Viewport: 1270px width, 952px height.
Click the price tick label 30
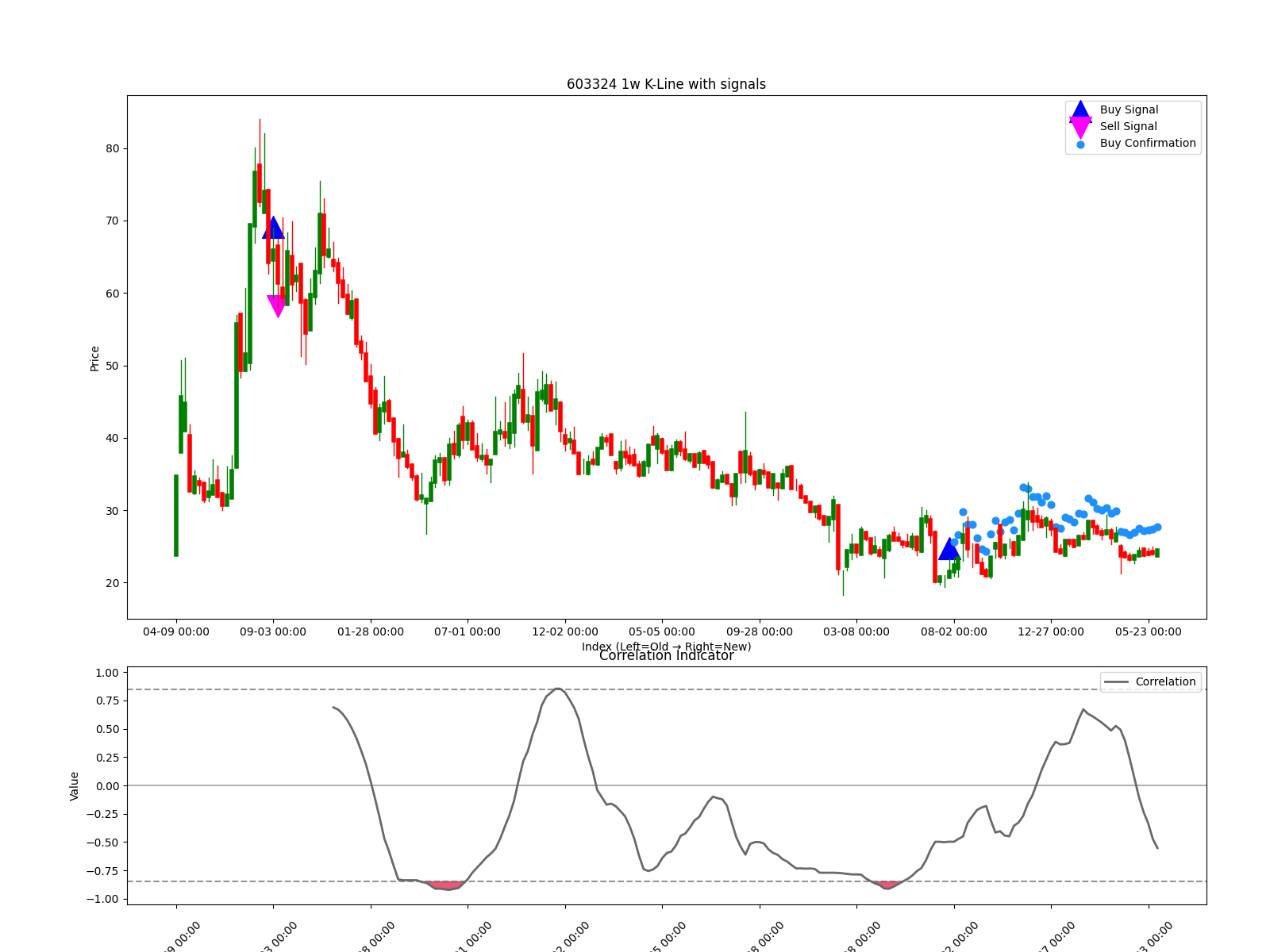(113, 511)
